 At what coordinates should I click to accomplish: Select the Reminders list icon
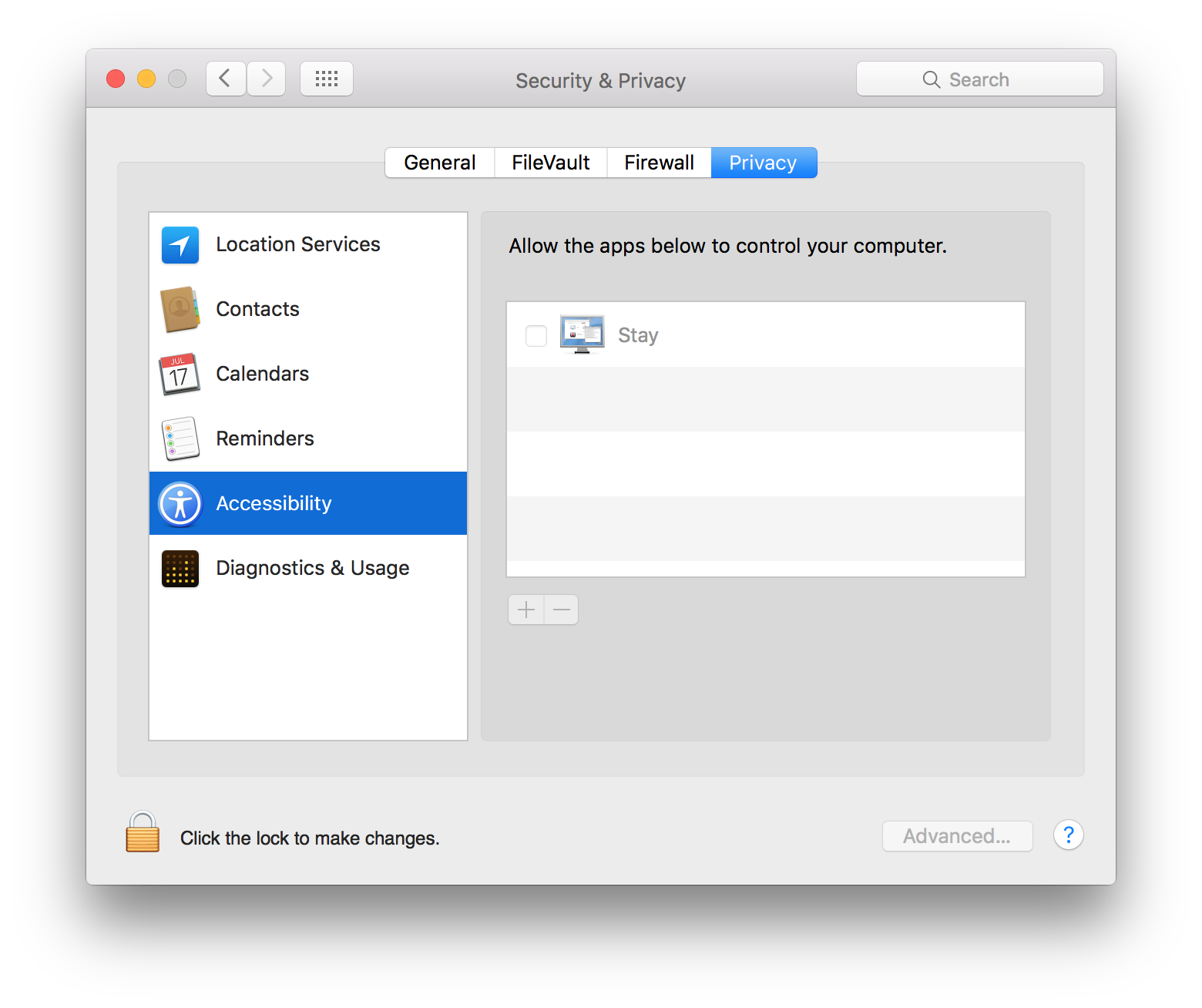(180, 438)
